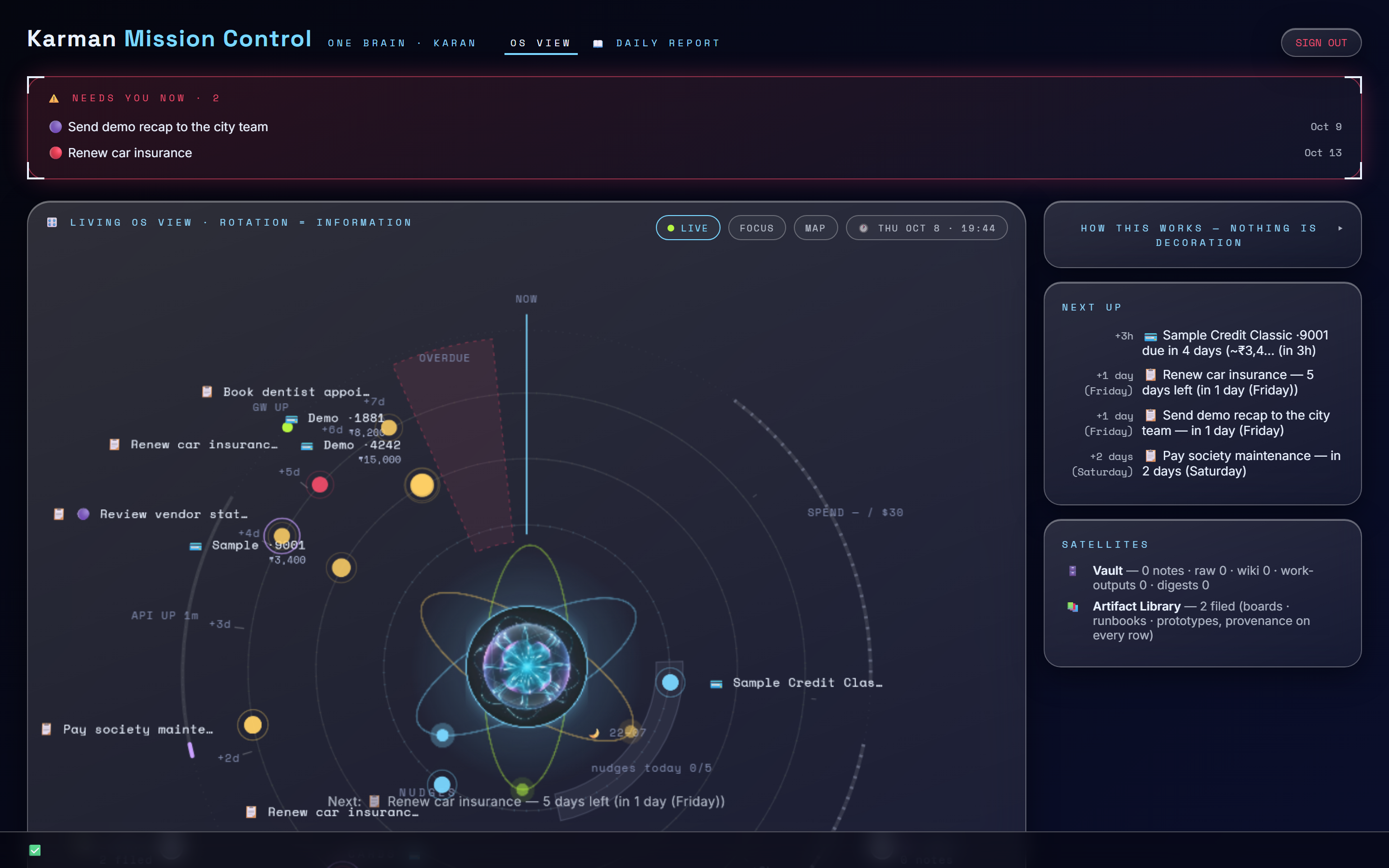Click the Vault satellite icon
1389x868 pixels.
(x=1072, y=570)
